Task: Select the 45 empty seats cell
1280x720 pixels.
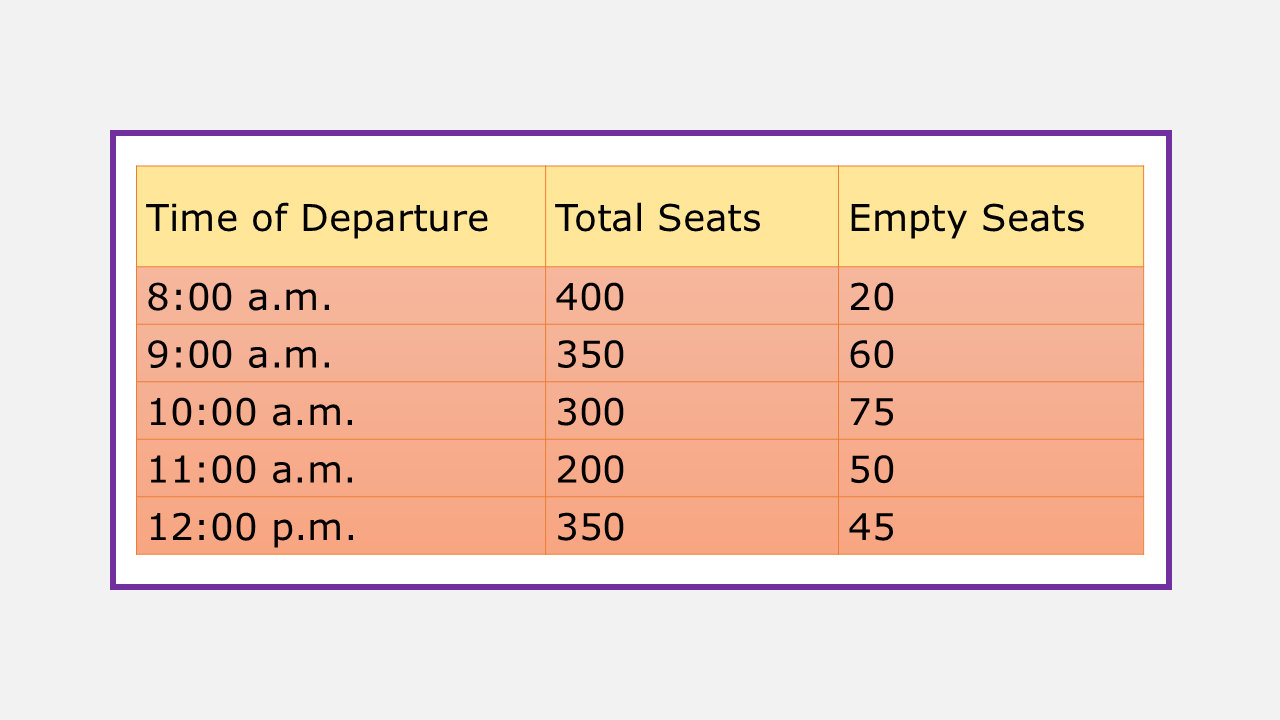Action: 872,527
